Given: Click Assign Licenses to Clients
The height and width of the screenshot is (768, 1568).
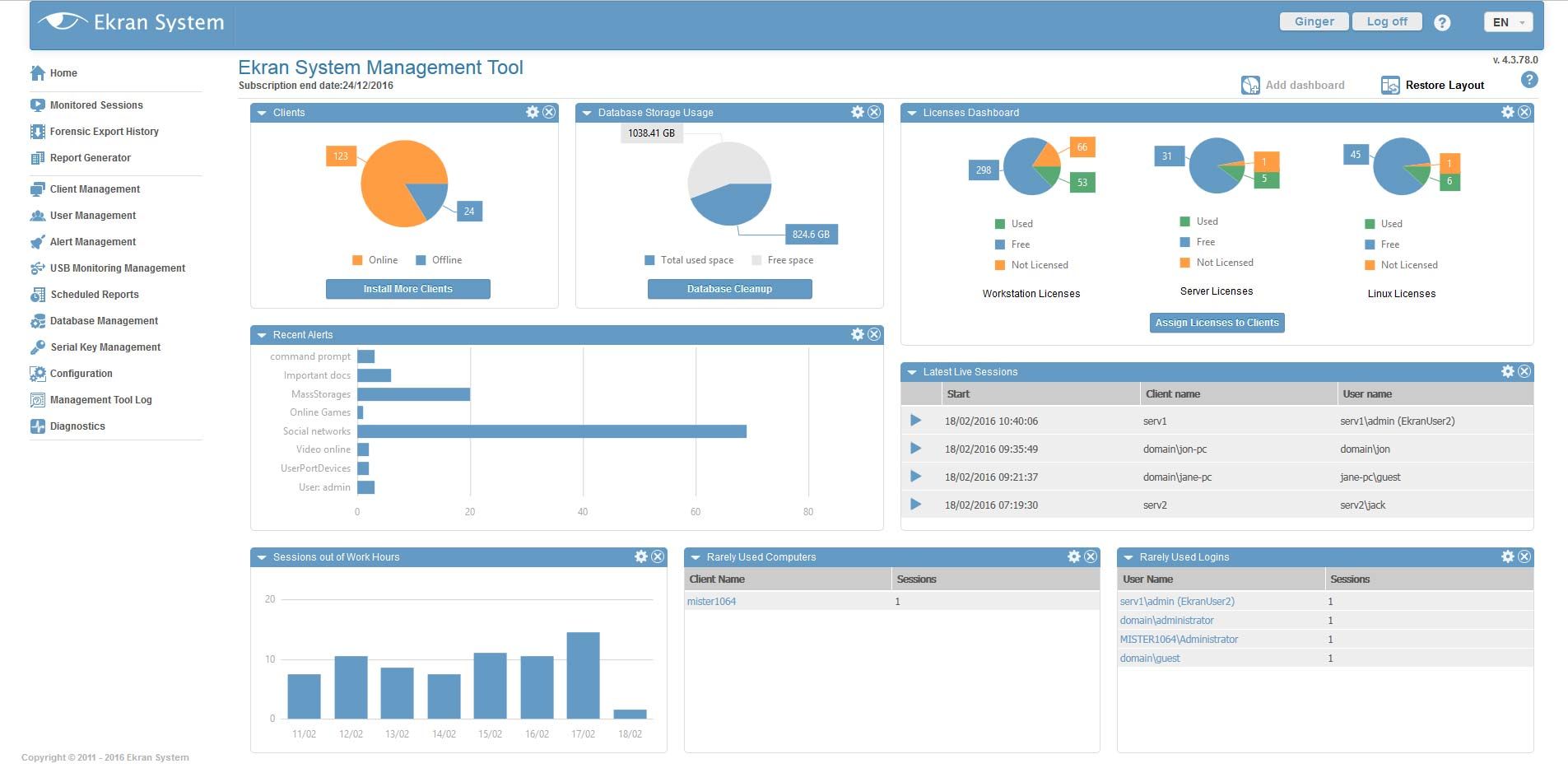Looking at the screenshot, I should pos(1217,323).
